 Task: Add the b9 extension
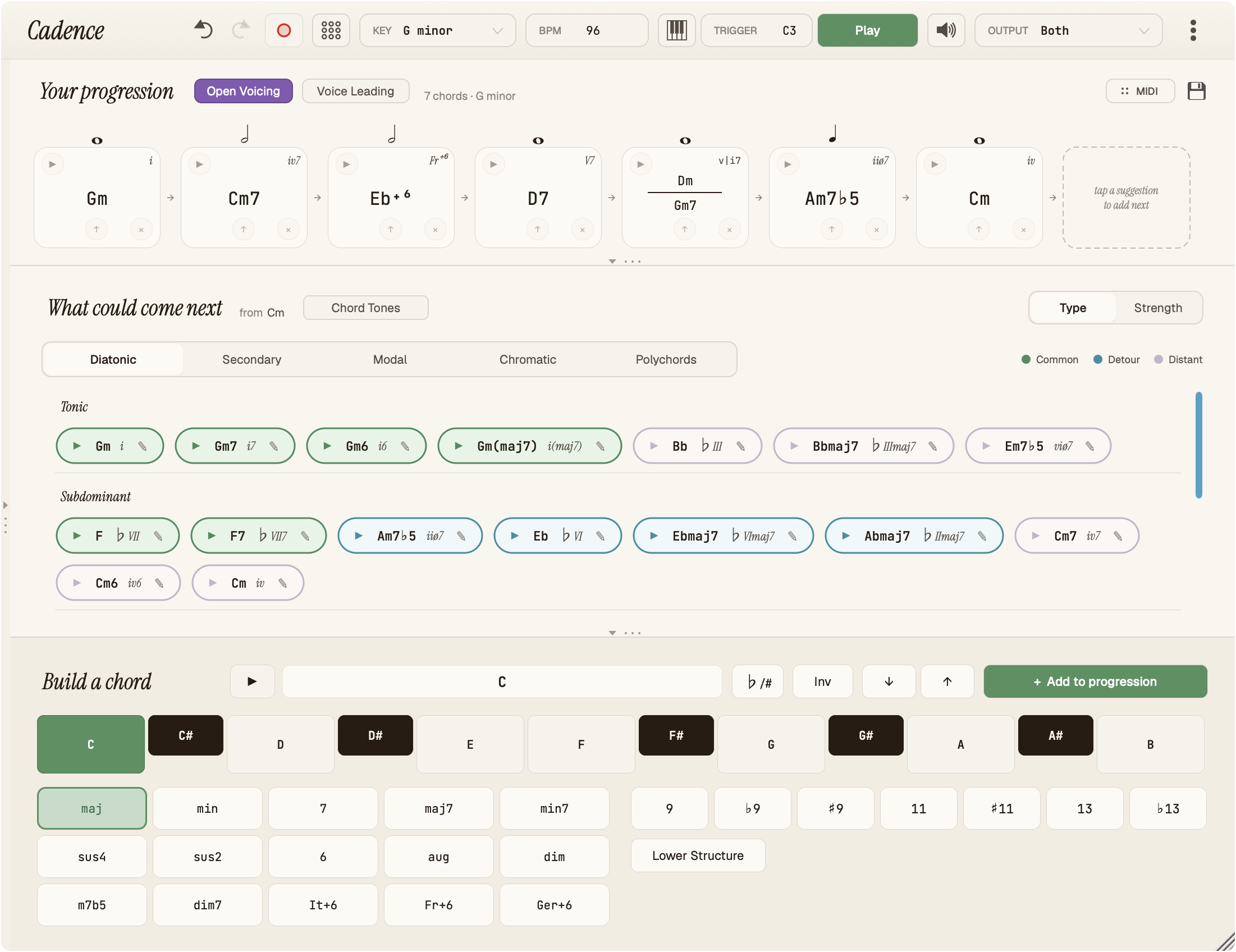click(752, 808)
